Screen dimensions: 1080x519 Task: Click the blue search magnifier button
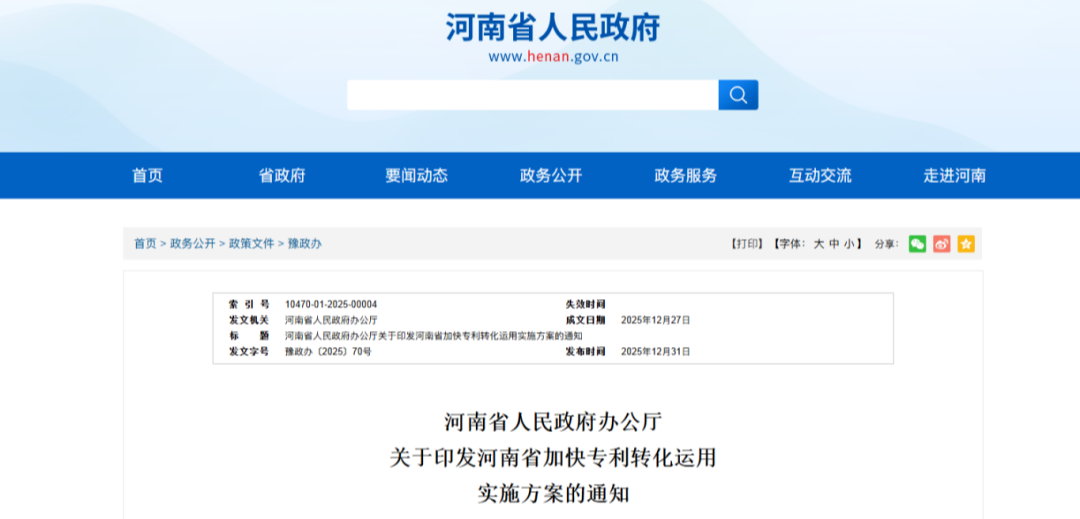738,95
